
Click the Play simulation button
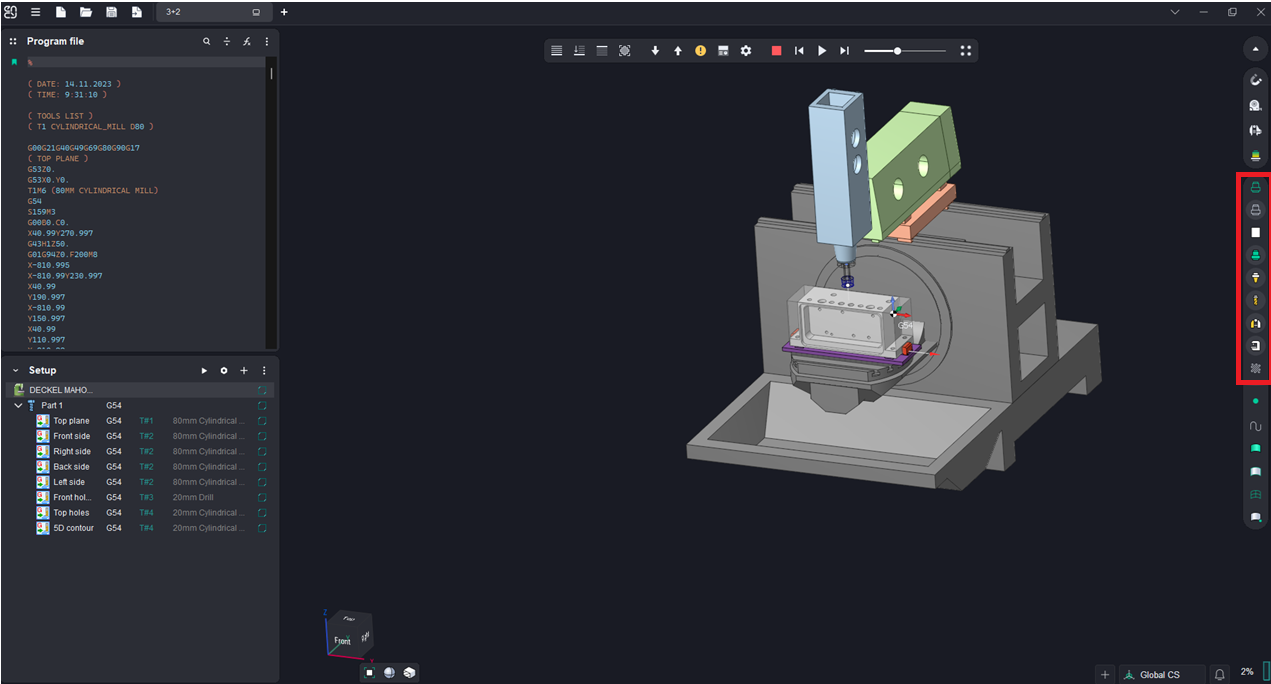point(822,51)
